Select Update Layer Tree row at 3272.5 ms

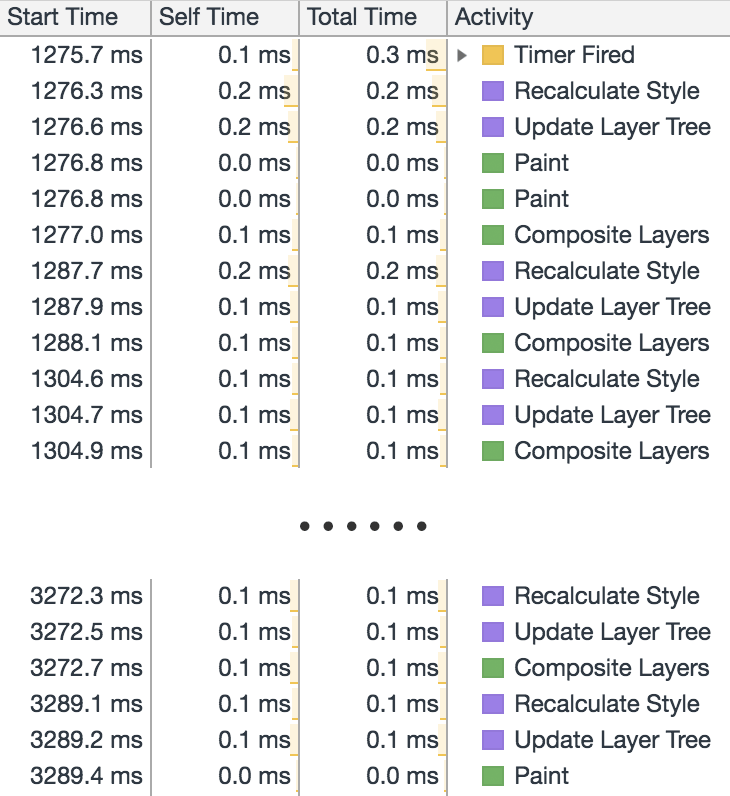[x=612, y=632]
